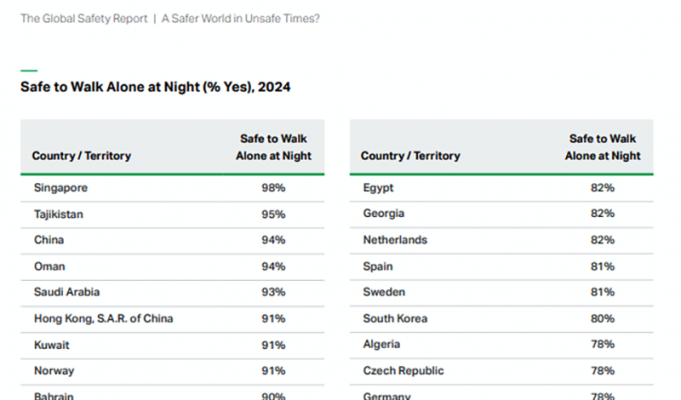Select the 80% value for South Korea
Image resolution: width=681 pixels, height=400 pixels.
click(603, 318)
